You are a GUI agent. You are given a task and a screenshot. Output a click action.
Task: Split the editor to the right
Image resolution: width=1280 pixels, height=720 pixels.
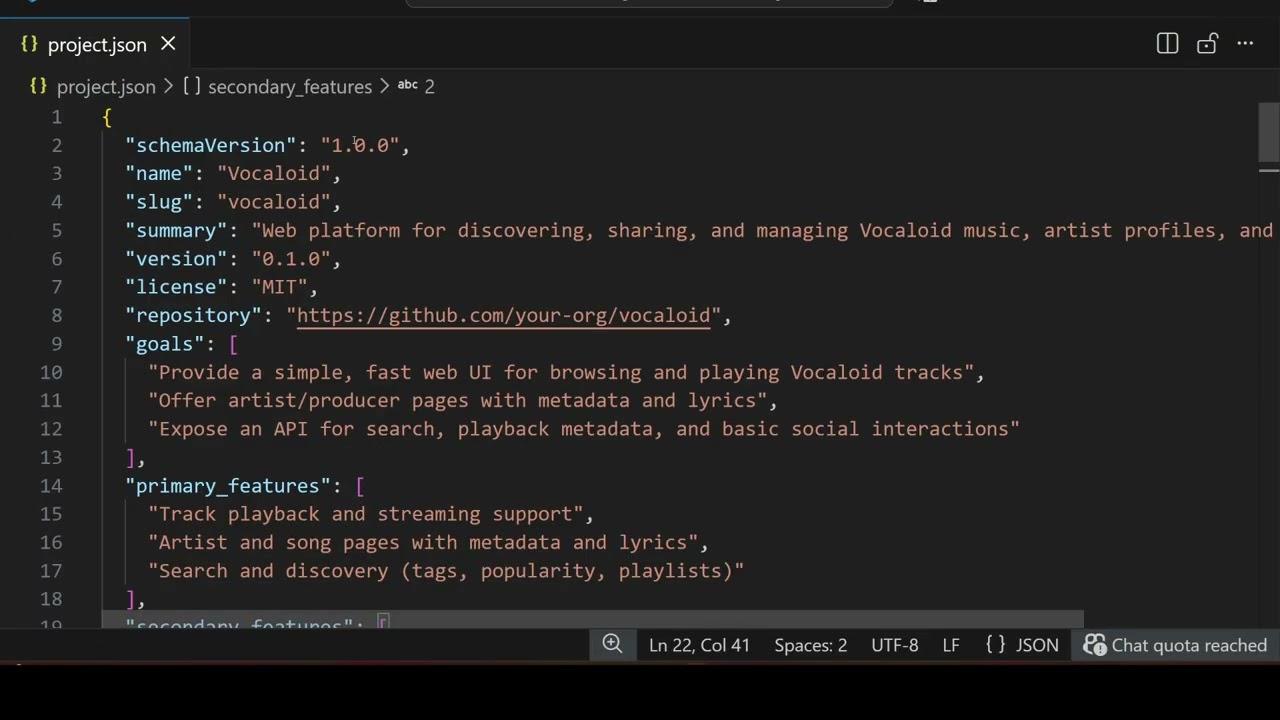click(x=1167, y=44)
